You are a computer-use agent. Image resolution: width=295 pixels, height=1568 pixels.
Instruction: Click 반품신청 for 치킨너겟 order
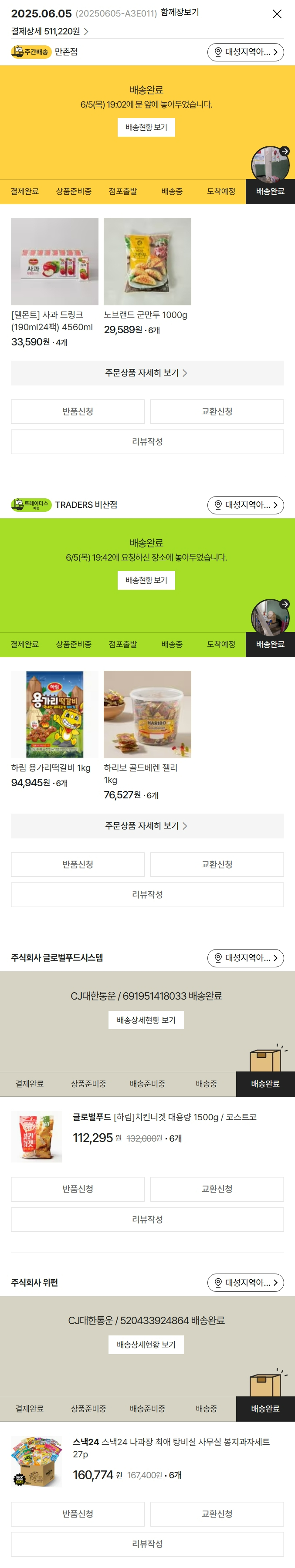(x=78, y=1190)
